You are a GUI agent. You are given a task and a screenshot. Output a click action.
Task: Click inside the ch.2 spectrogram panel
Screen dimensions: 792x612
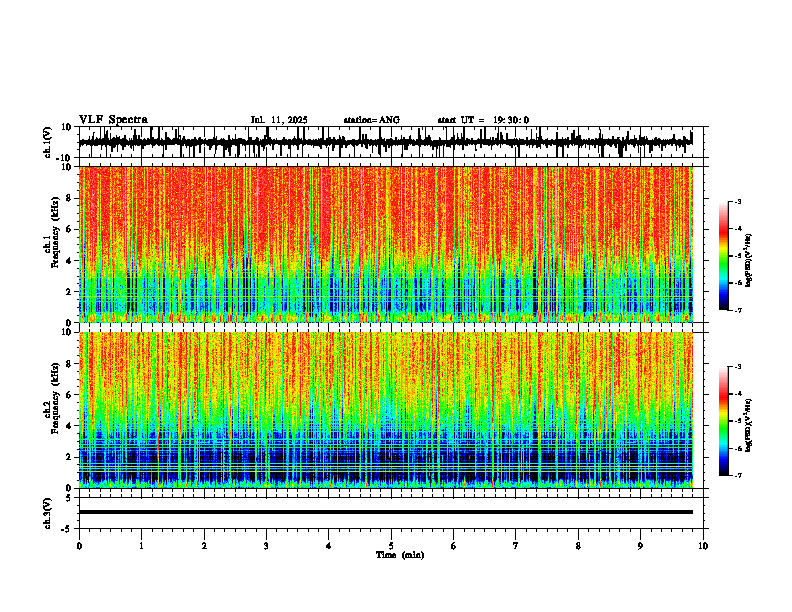point(385,410)
